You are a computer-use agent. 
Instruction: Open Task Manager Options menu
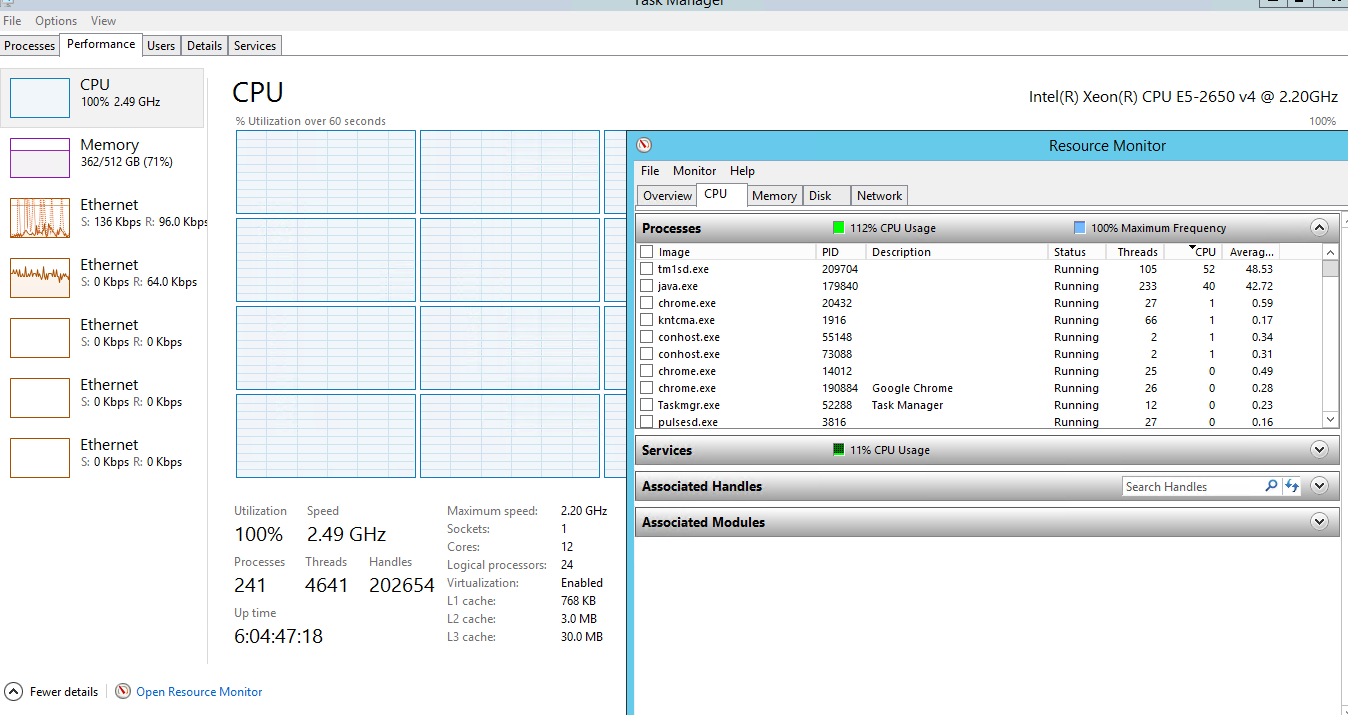tap(56, 20)
